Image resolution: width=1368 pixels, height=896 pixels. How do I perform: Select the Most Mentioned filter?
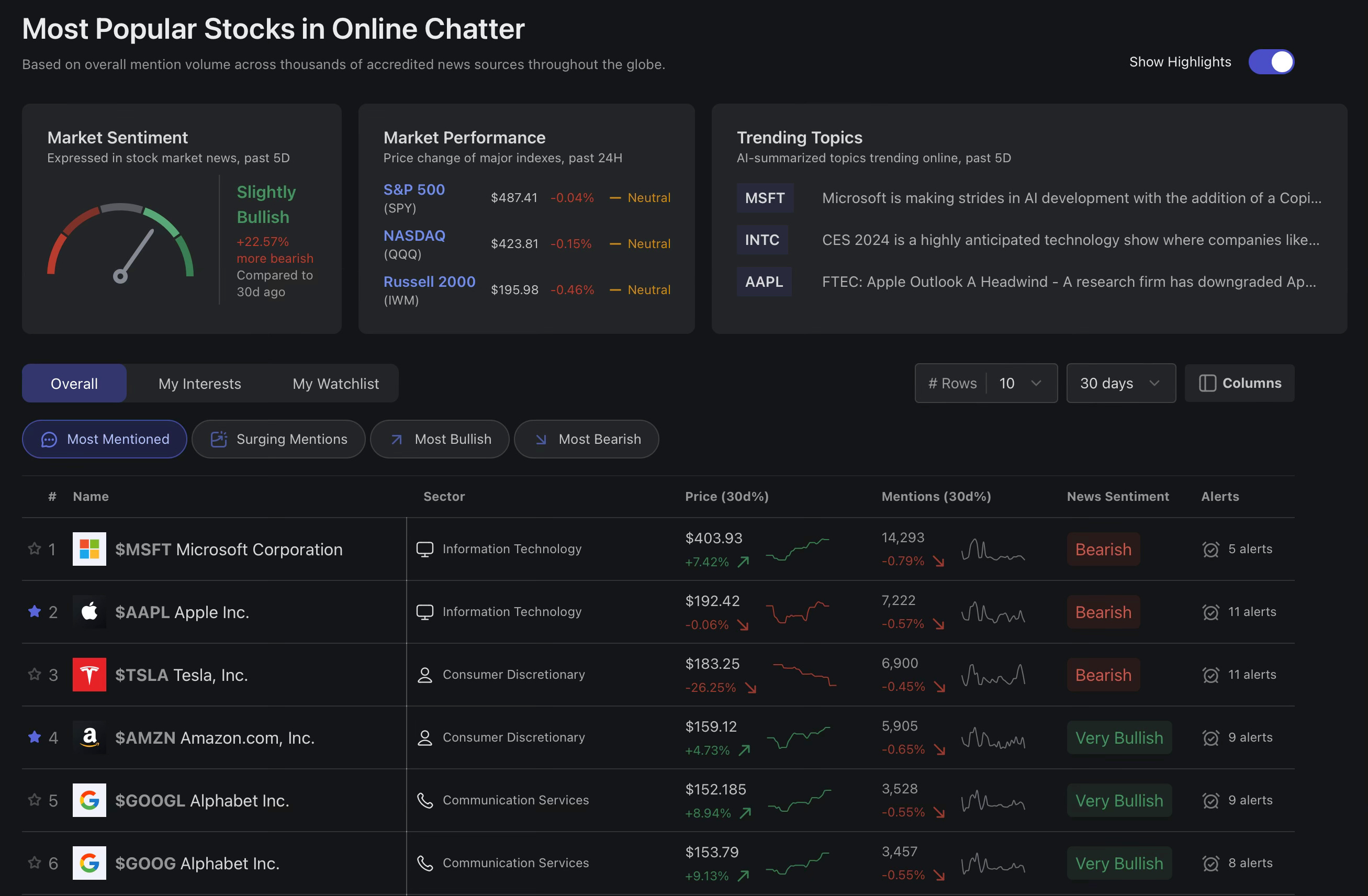[105, 439]
